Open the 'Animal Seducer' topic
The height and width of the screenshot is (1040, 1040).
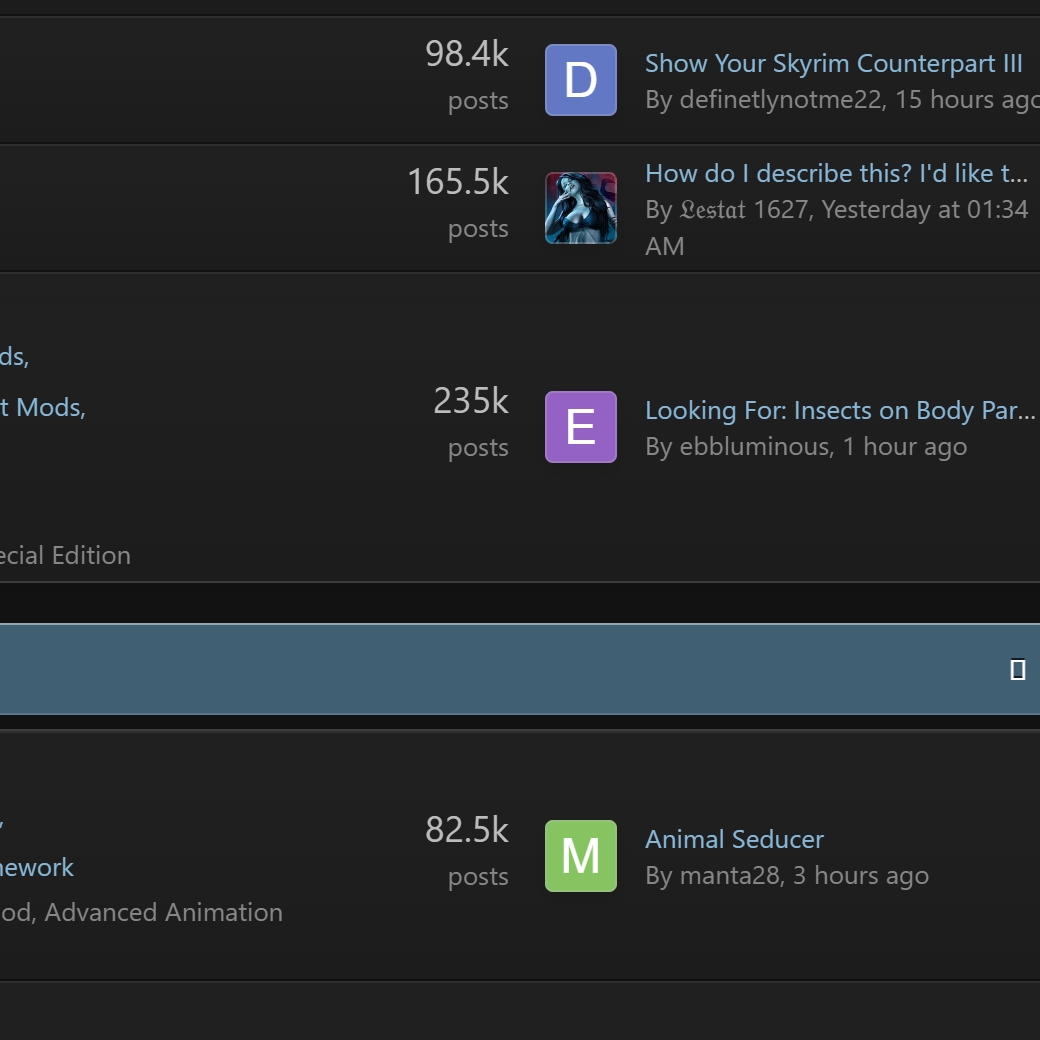734,840
